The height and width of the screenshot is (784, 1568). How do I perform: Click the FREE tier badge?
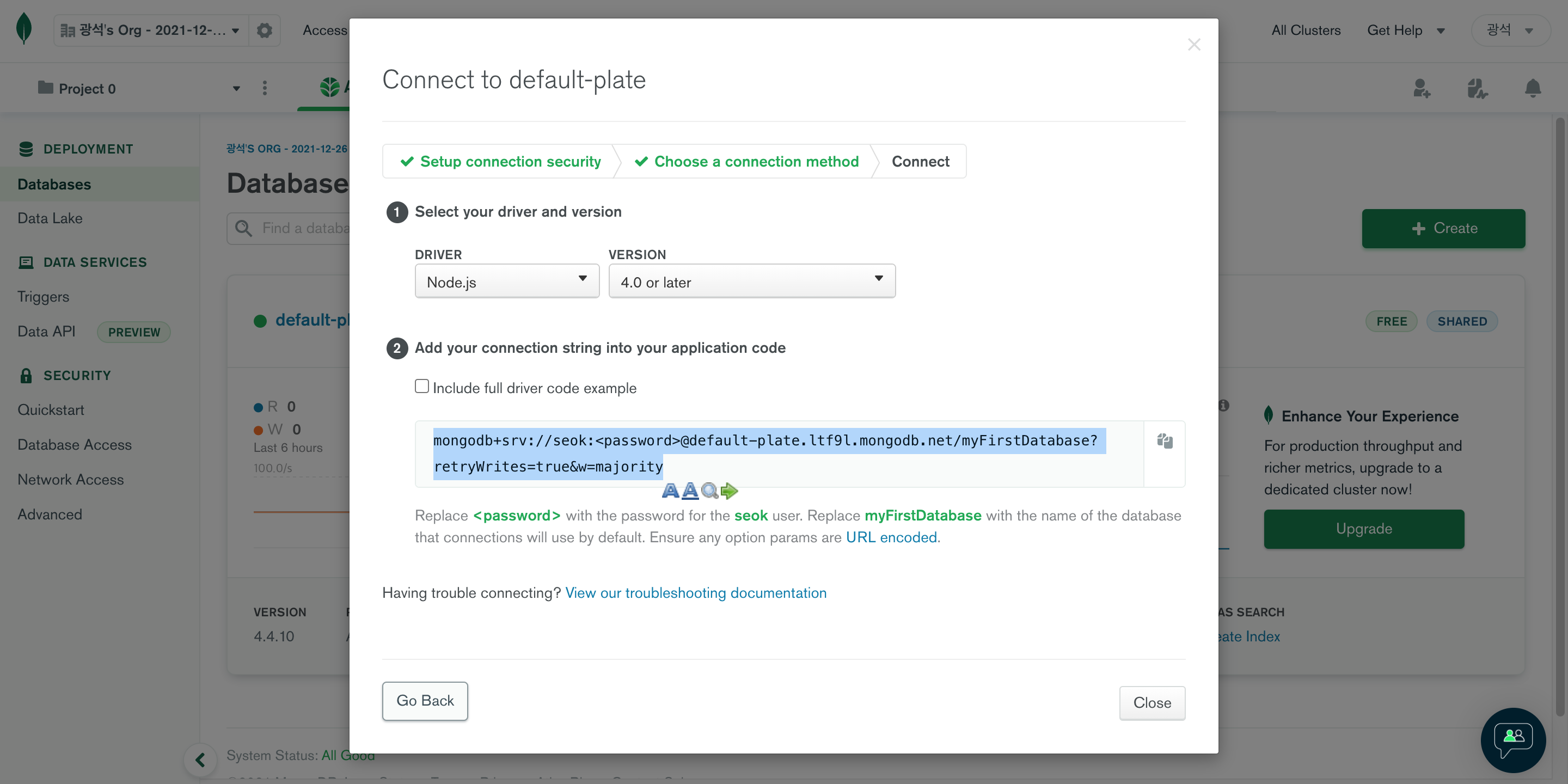click(1392, 321)
